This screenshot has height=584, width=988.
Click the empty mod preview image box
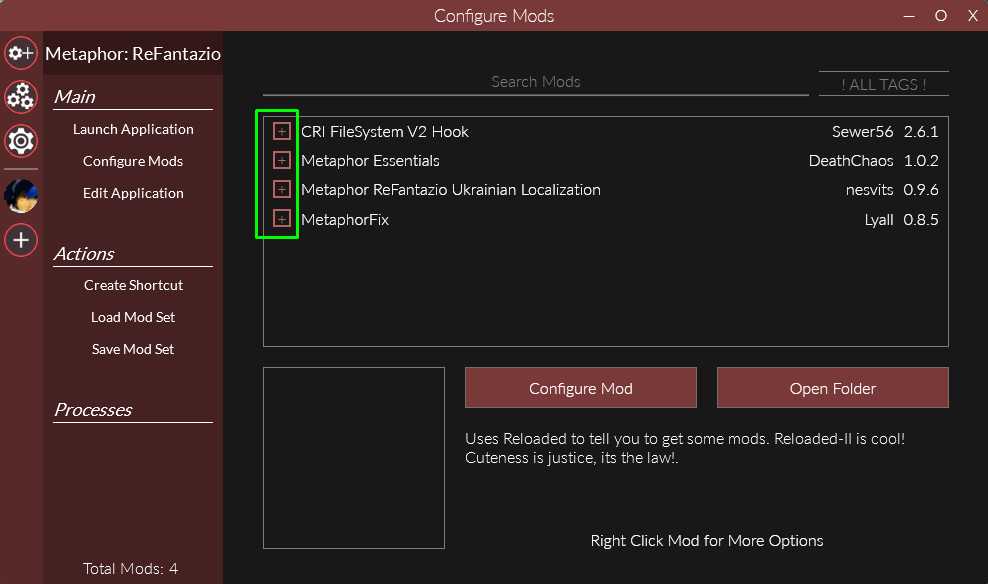353,458
